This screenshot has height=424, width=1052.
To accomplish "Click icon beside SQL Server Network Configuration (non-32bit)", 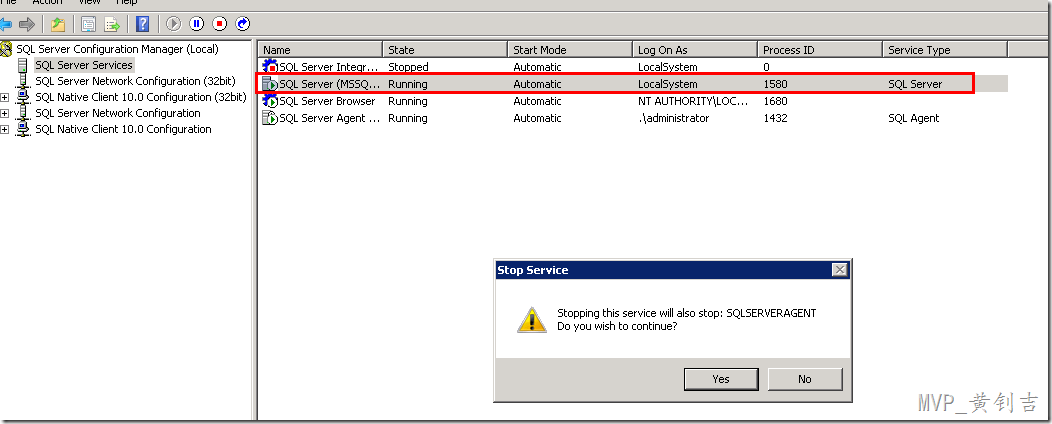I will tap(23, 113).
